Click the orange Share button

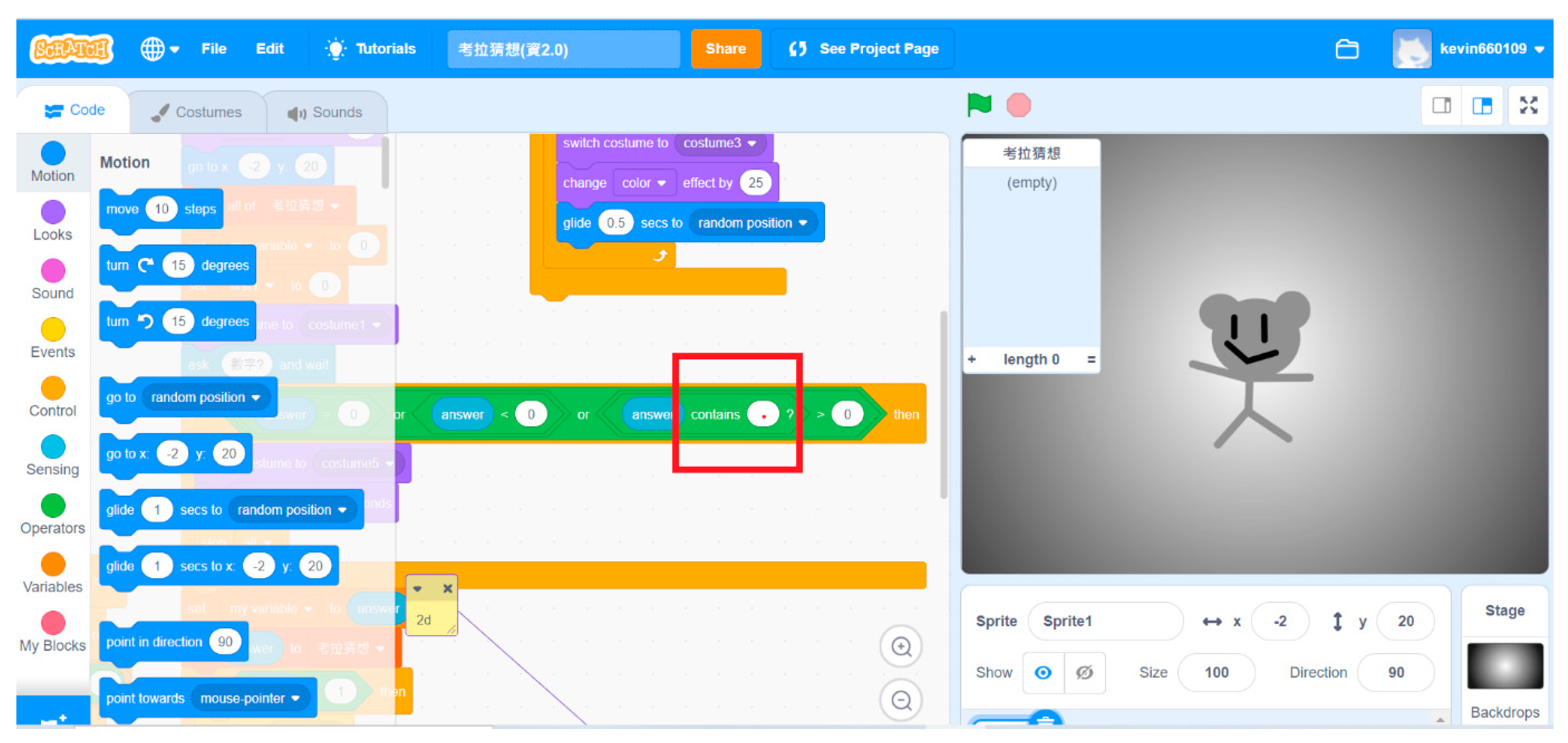(725, 49)
